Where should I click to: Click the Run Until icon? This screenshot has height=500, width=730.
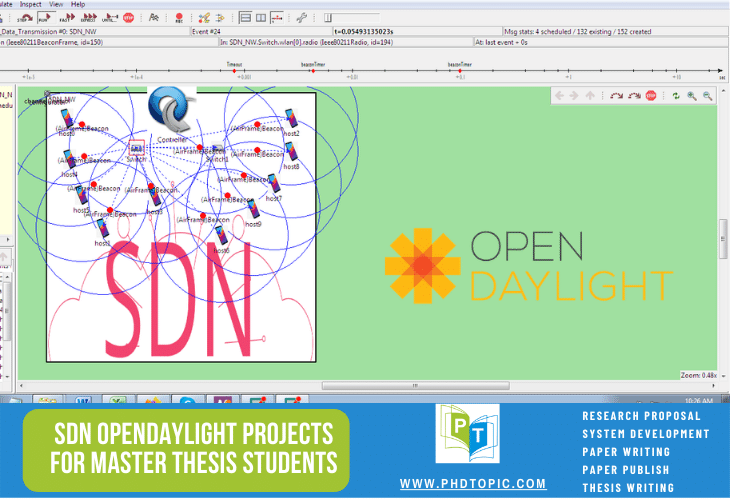point(109,18)
